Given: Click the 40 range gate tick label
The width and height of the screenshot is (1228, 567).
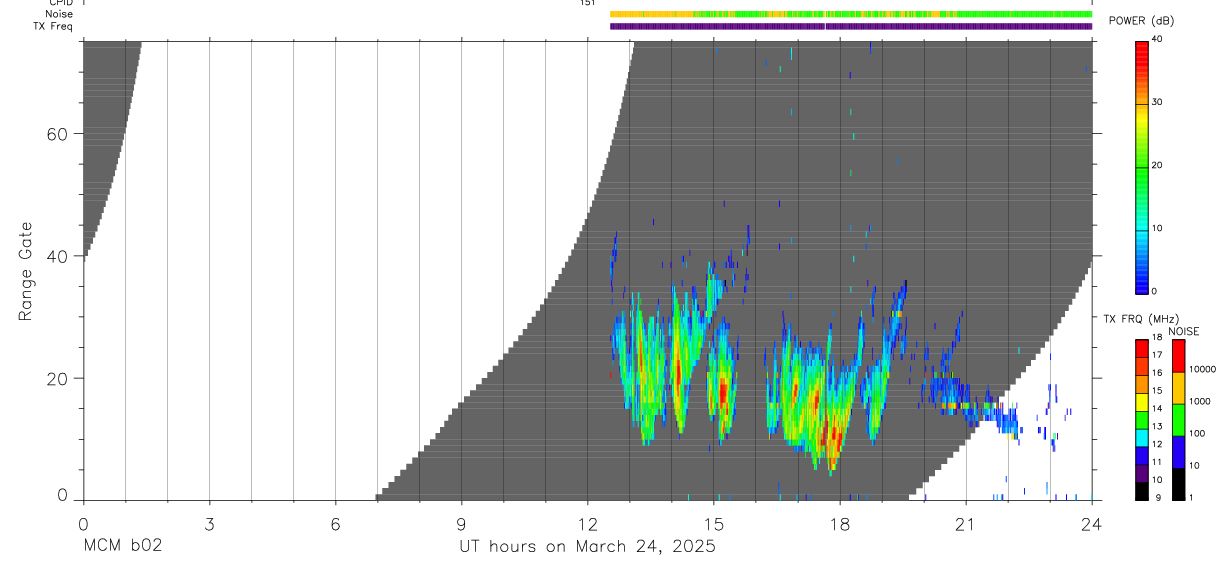Looking at the screenshot, I should 57,256.
